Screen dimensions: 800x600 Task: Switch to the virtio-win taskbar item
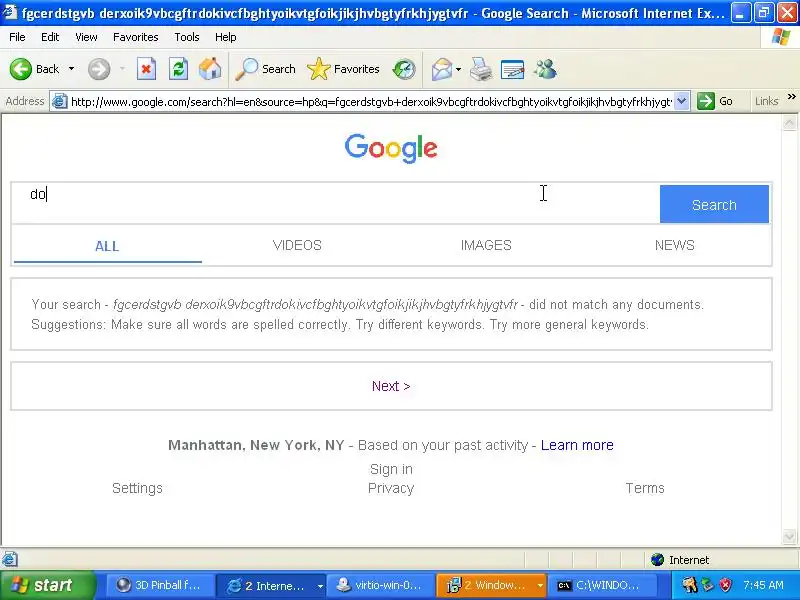(x=381, y=585)
